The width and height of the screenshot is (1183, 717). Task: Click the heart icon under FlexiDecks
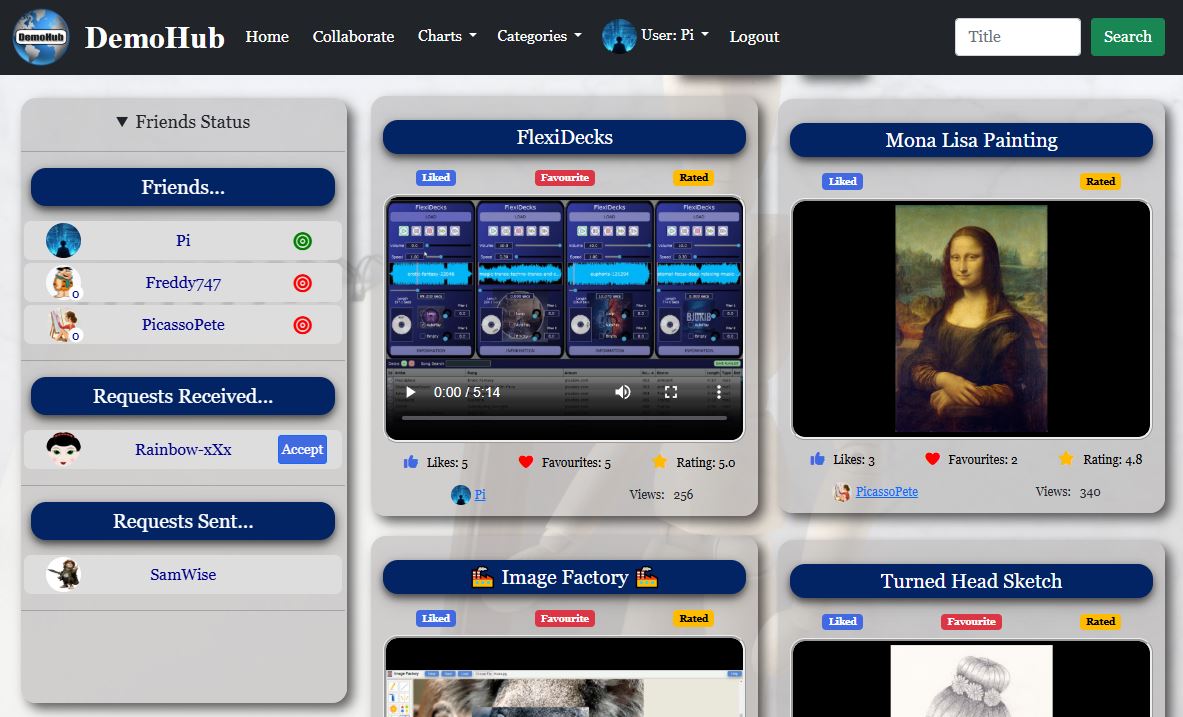tap(526, 462)
